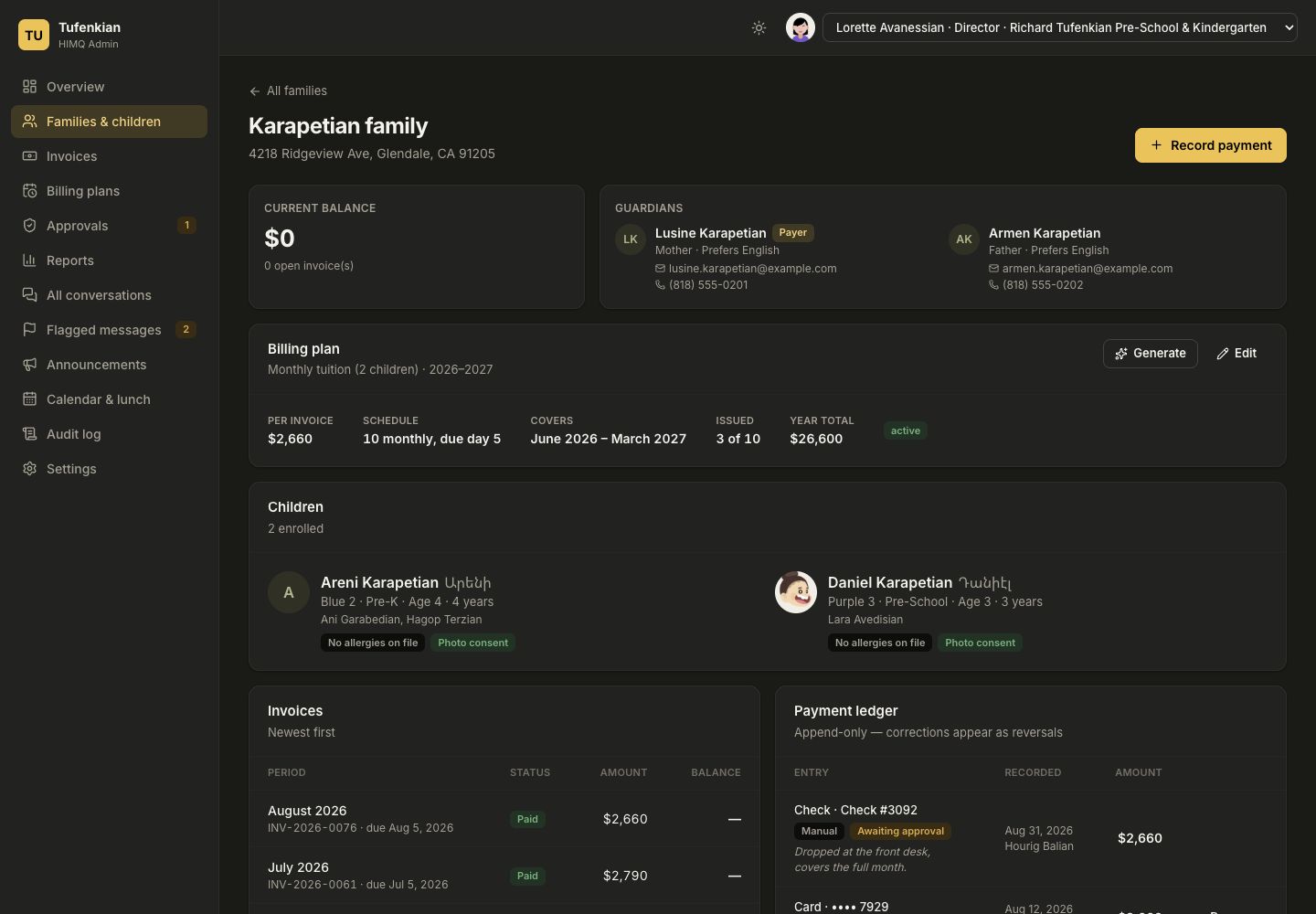Go to Invoices in the sidebar

[x=109, y=156]
